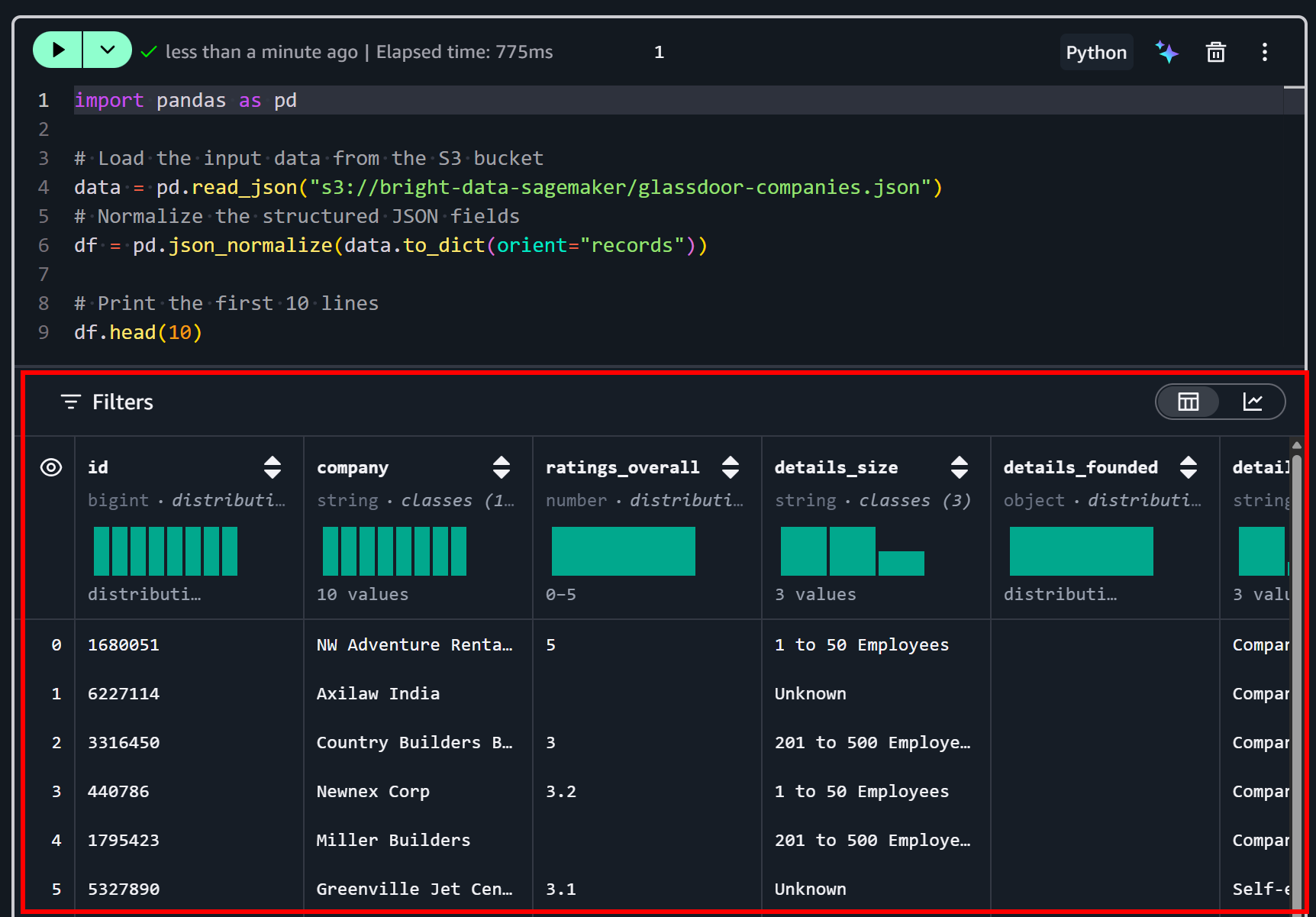Click the company column header label
The height and width of the screenshot is (917, 1316).
point(353,467)
